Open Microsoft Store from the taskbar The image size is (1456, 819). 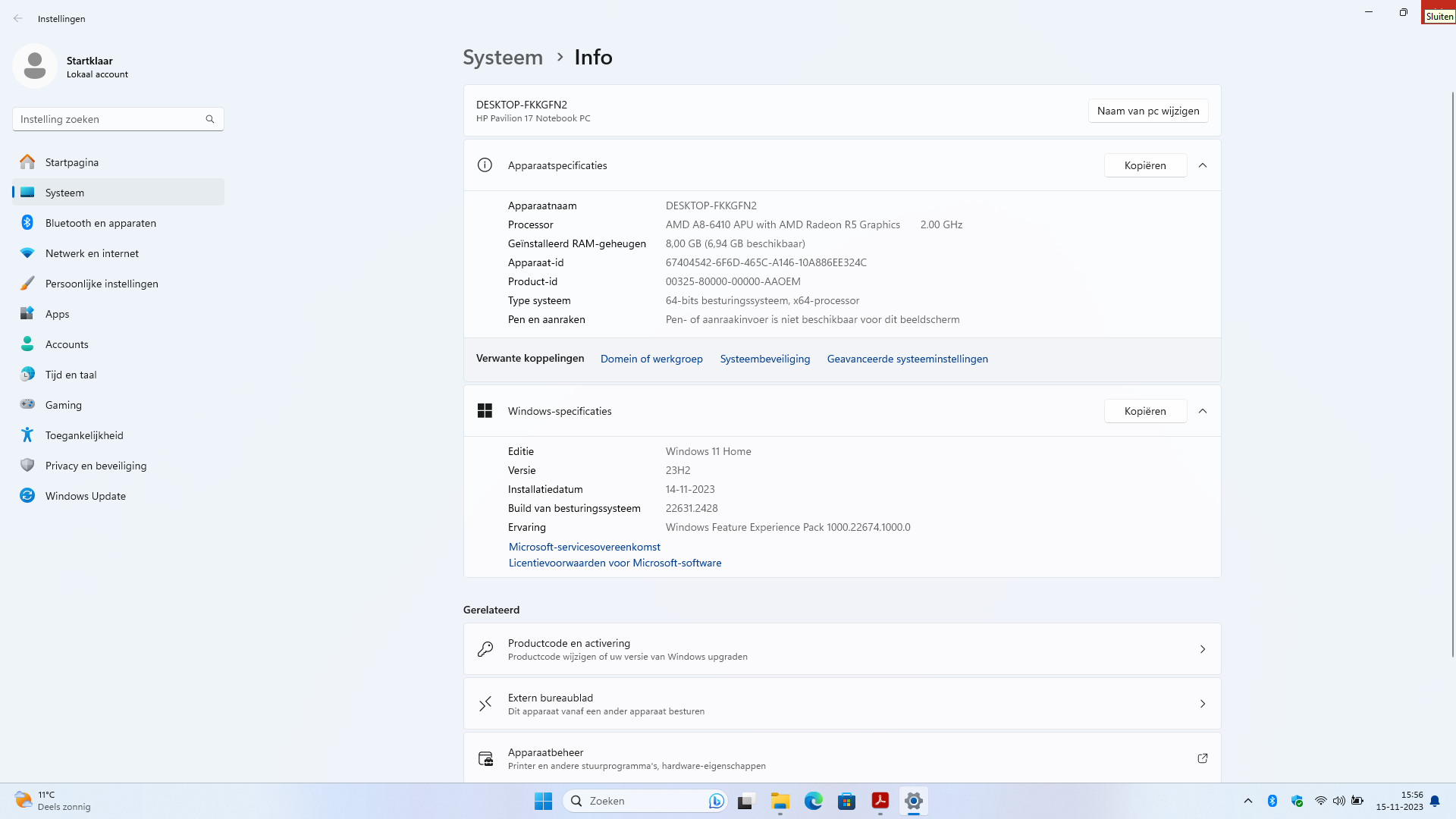(x=847, y=801)
